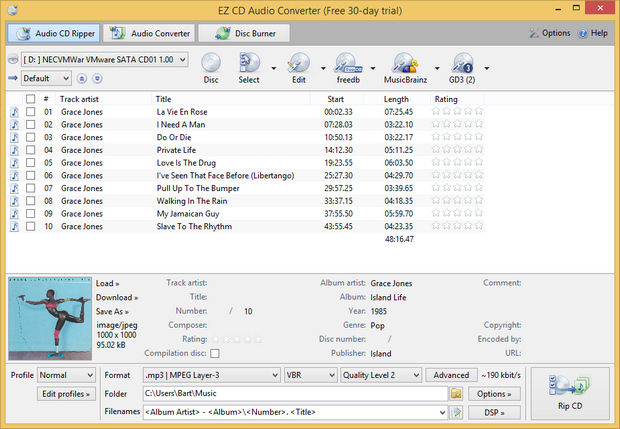Check track 01 La Vie En Rose
The width and height of the screenshot is (620, 429).
pyautogui.click(x=30, y=112)
